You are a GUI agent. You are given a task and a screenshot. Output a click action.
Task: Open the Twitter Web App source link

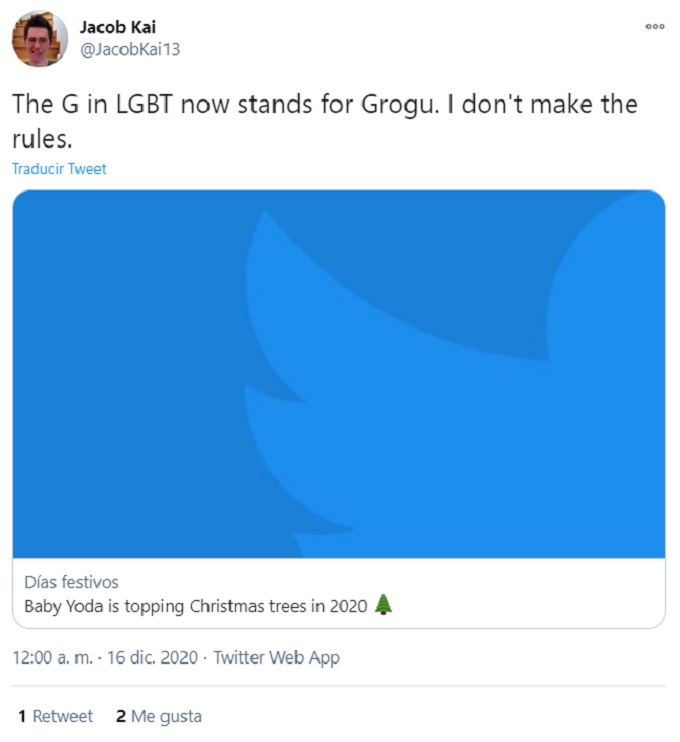(x=277, y=658)
